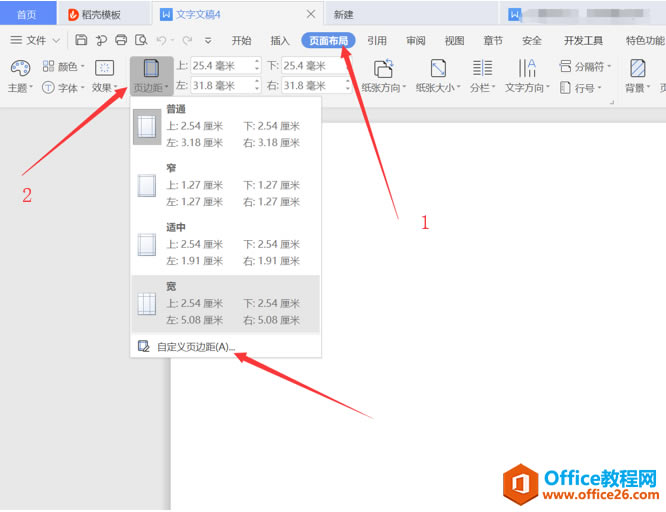Choose the 适中 moderate margin preset
The height and width of the screenshot is (512, 666).
point(226,244)
